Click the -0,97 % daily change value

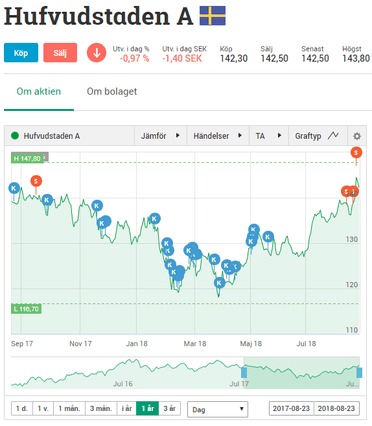[x=135, y=59]
